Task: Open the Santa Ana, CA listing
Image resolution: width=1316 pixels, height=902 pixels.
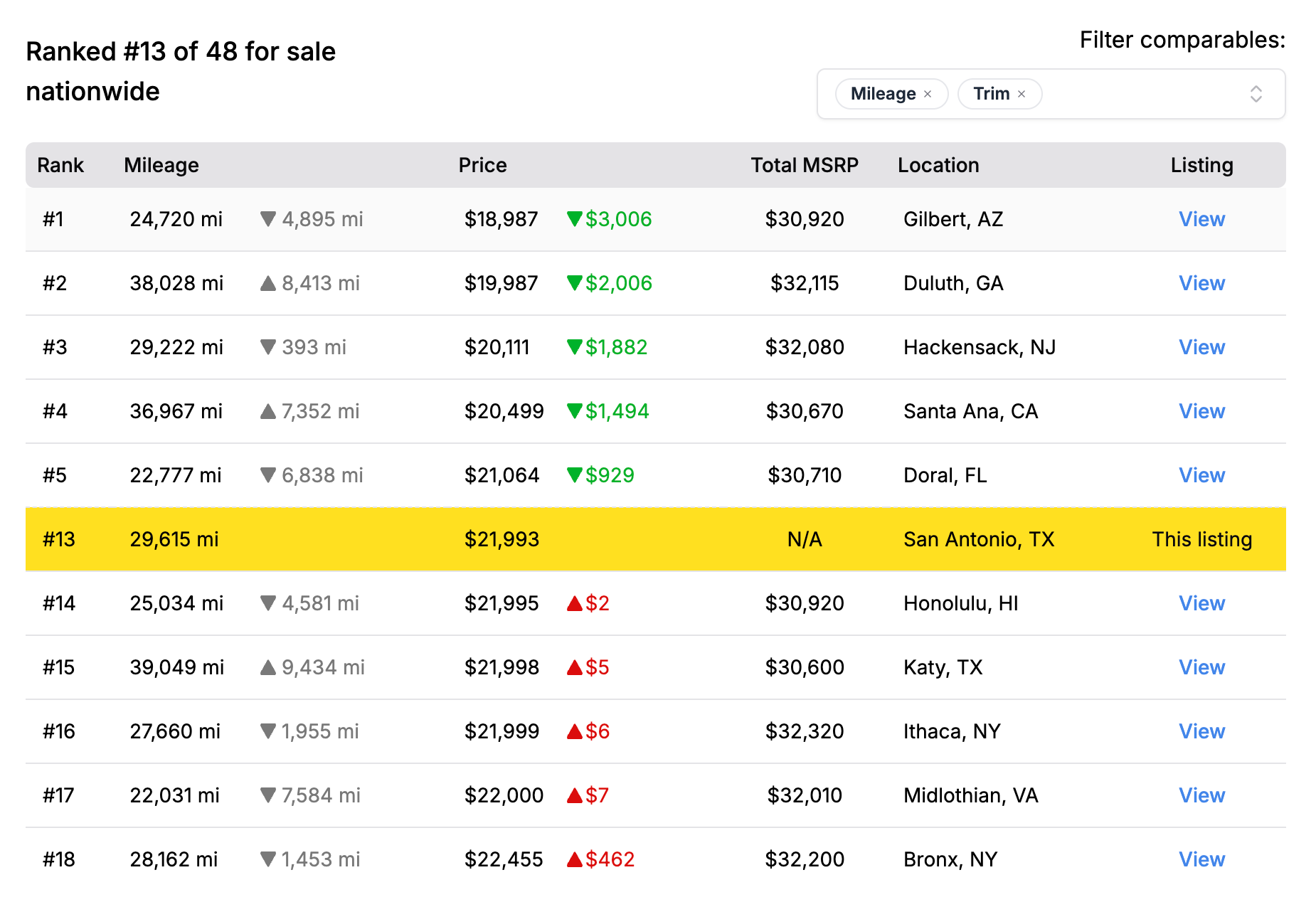Action: pyautogui.click(x=1201, y=411)
